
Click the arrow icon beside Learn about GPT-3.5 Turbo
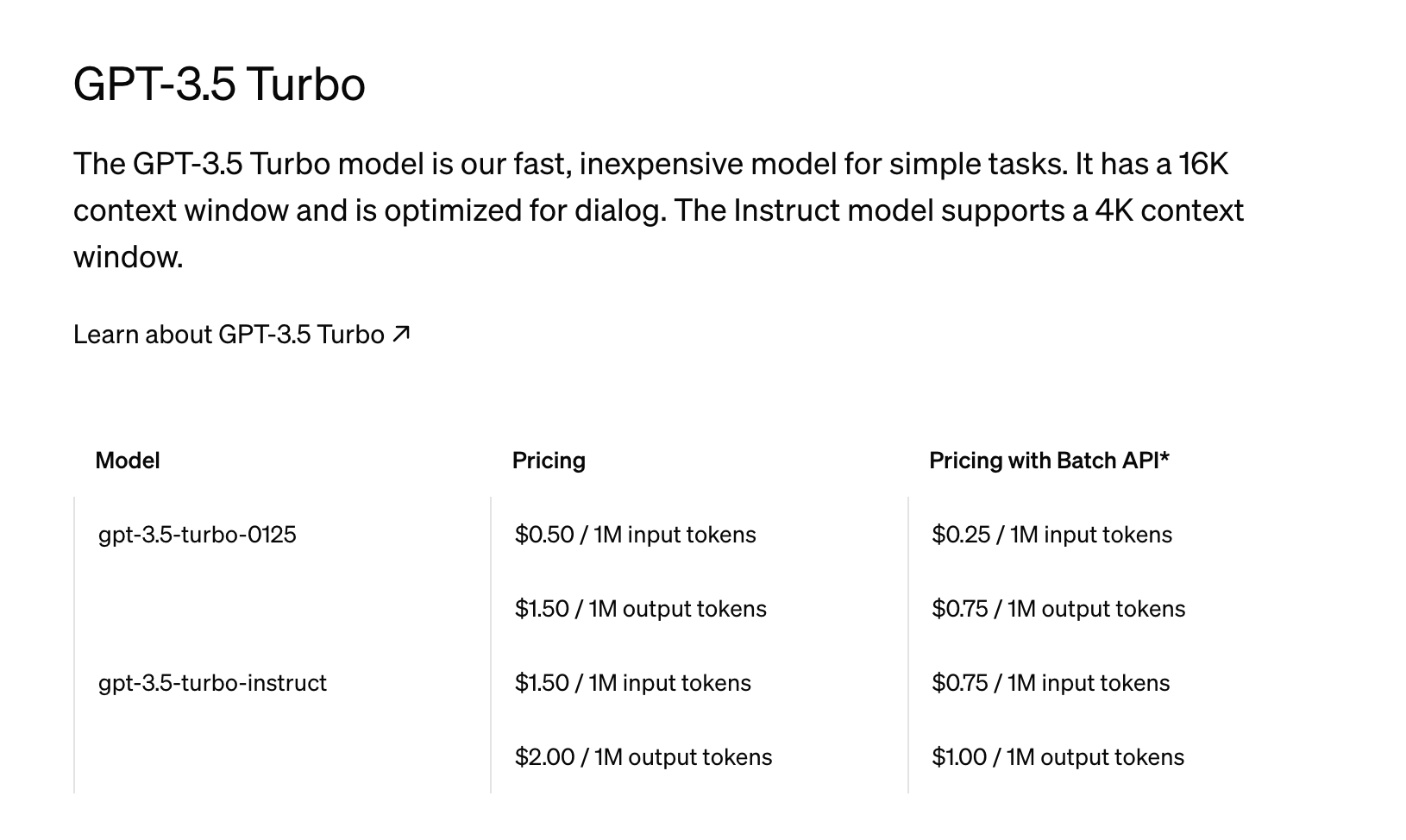[x=401, y=334]
